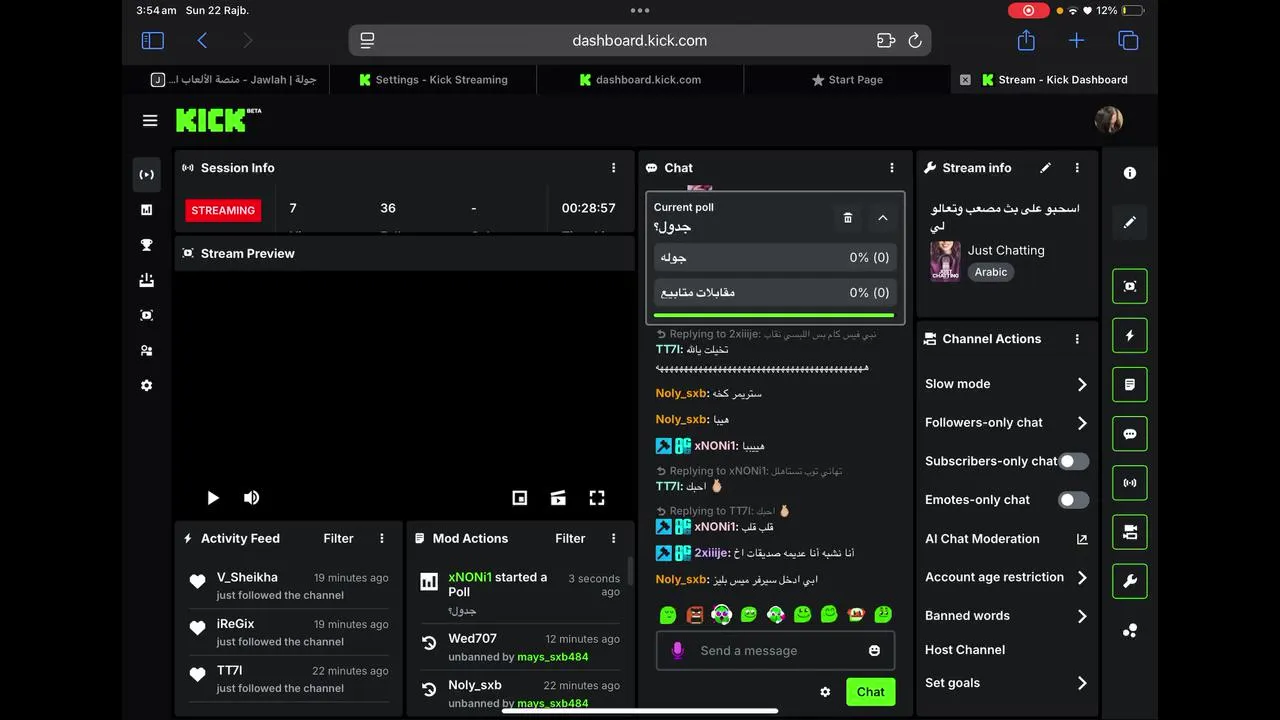Send message with green Chat button
The height and width of the screenshot is (720, 1280).
coord(870,692)
